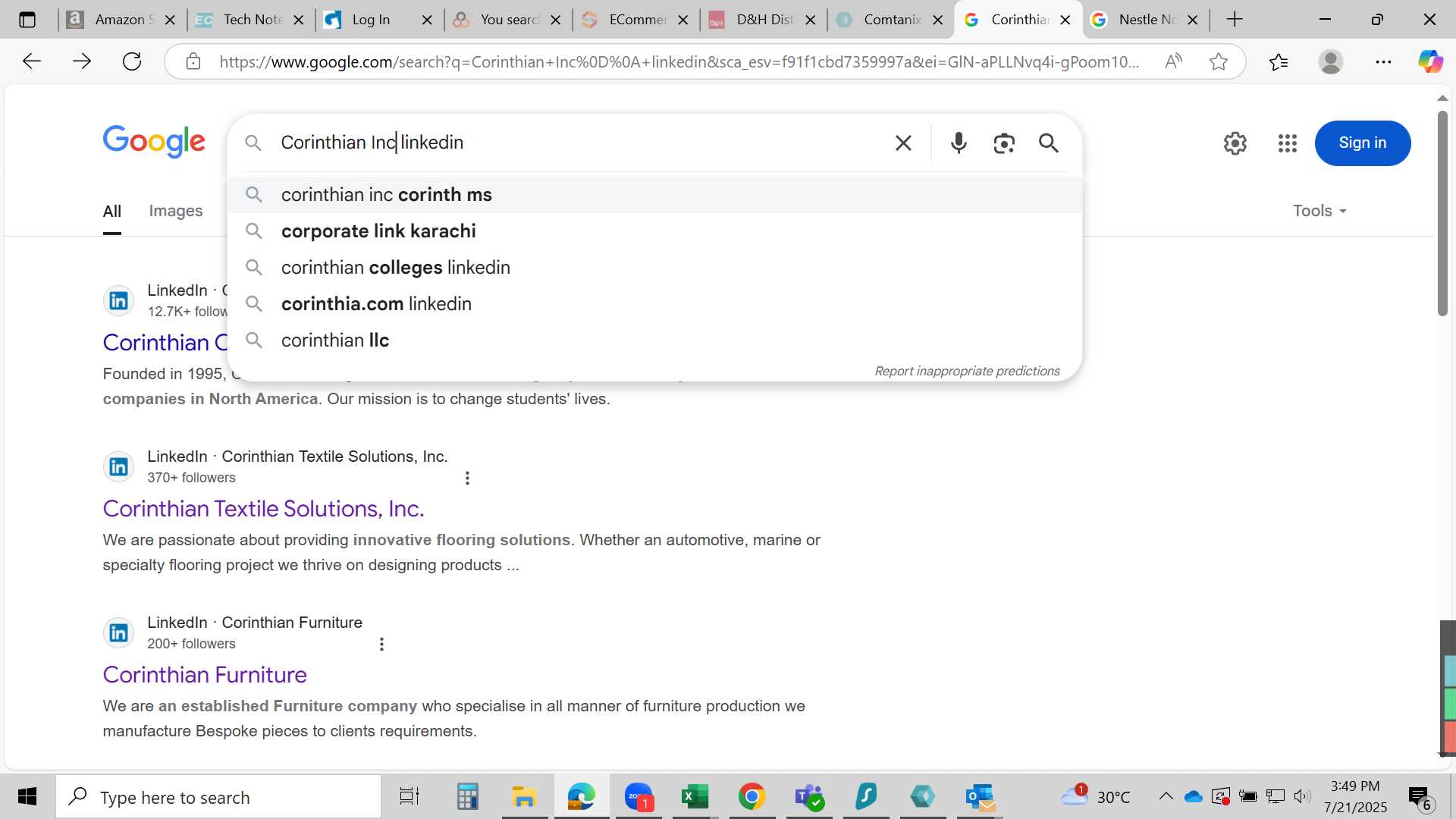Screen dimensions: 1456x819
Task: Close the Nestle tab
Action: 1193,20
